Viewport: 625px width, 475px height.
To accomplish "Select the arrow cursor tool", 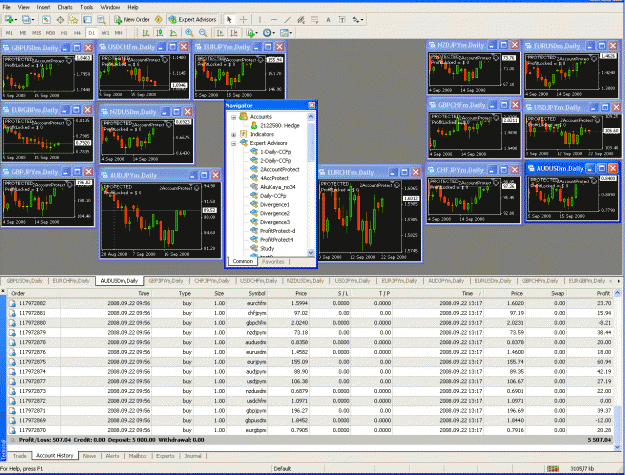I will click(x=229, y=20).
